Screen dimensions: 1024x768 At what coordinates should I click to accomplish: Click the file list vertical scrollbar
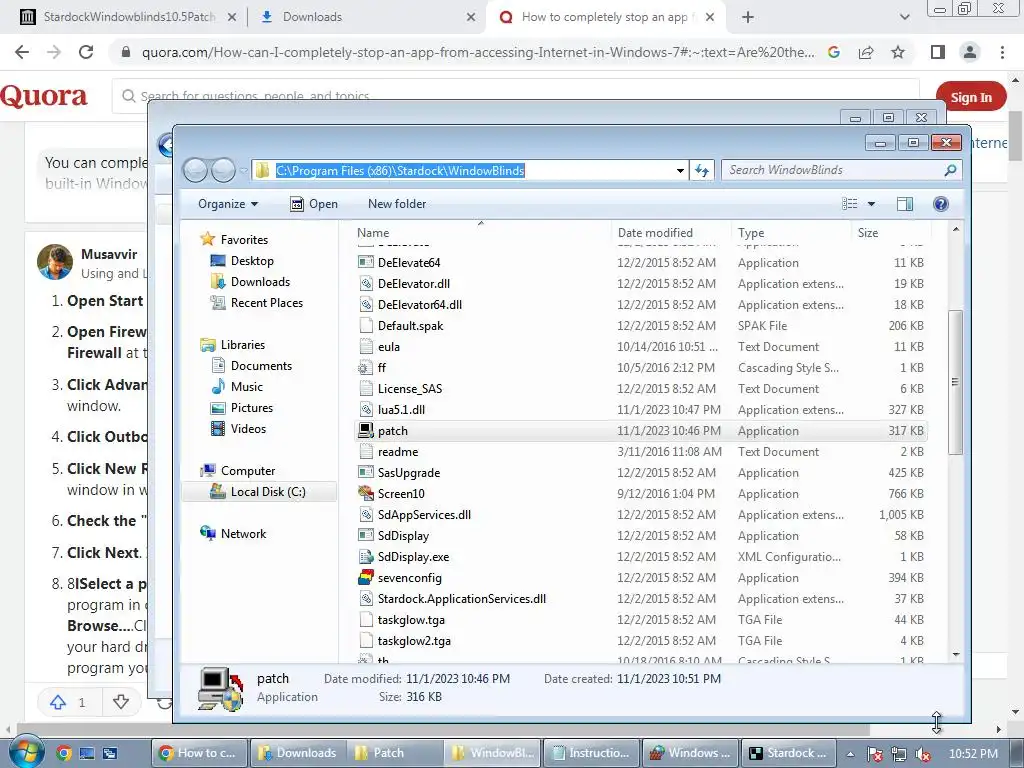point(955,383)
